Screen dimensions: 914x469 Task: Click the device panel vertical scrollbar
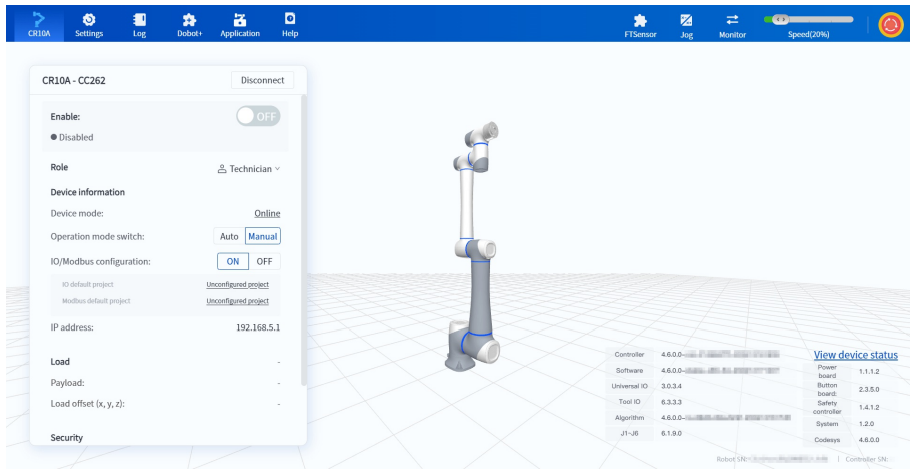303,240
